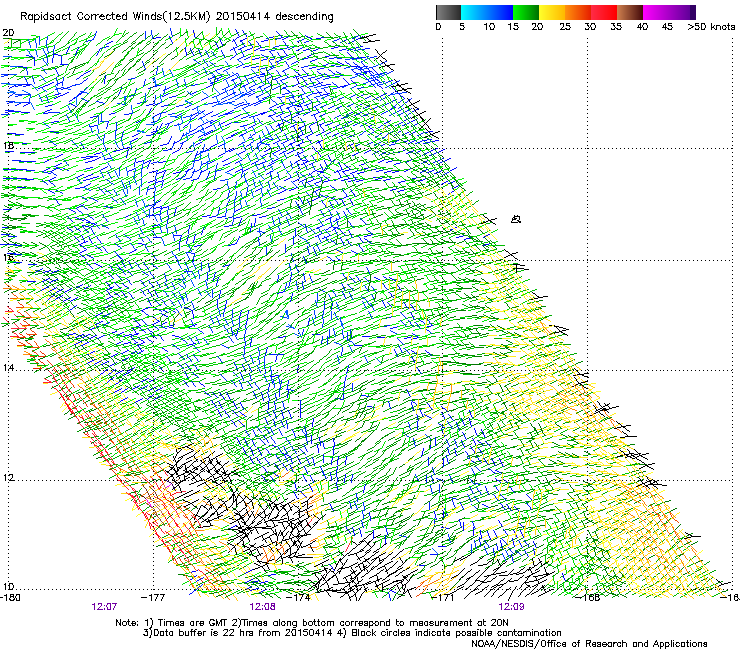Image resolution: width=740 pixels, height=650 pixels.
Task: Click the island outline symbol east of swath
Action: 516,219
